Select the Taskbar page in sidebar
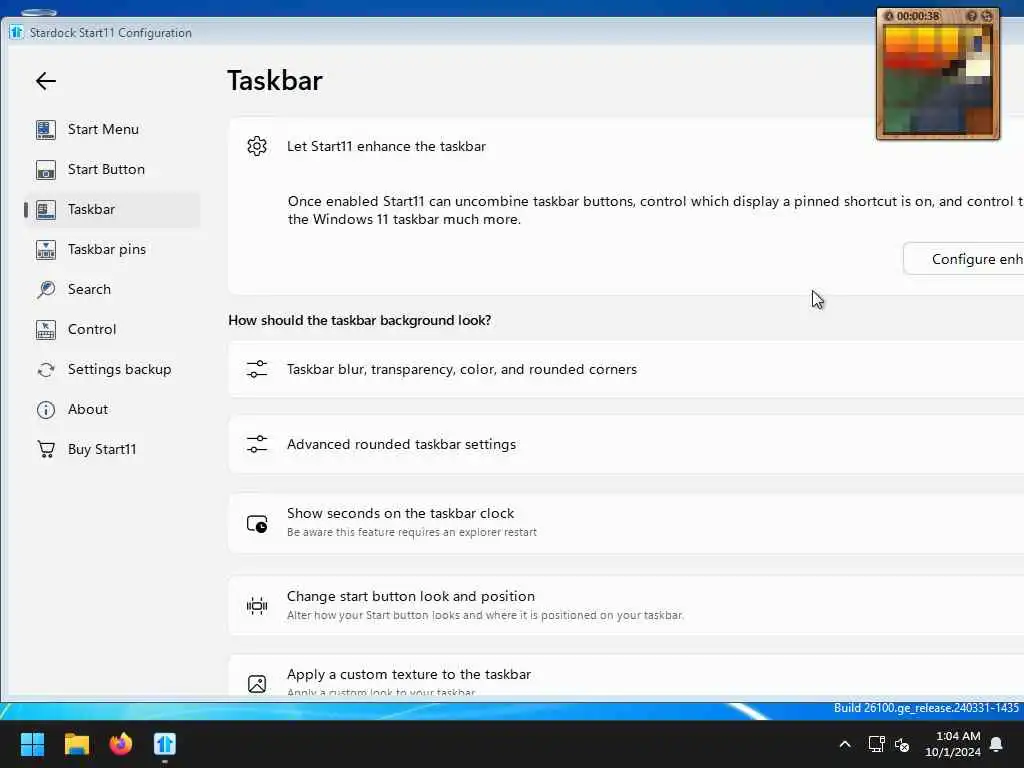The width and height of the screenshot is (1024, 768). [x=112, y=210]
